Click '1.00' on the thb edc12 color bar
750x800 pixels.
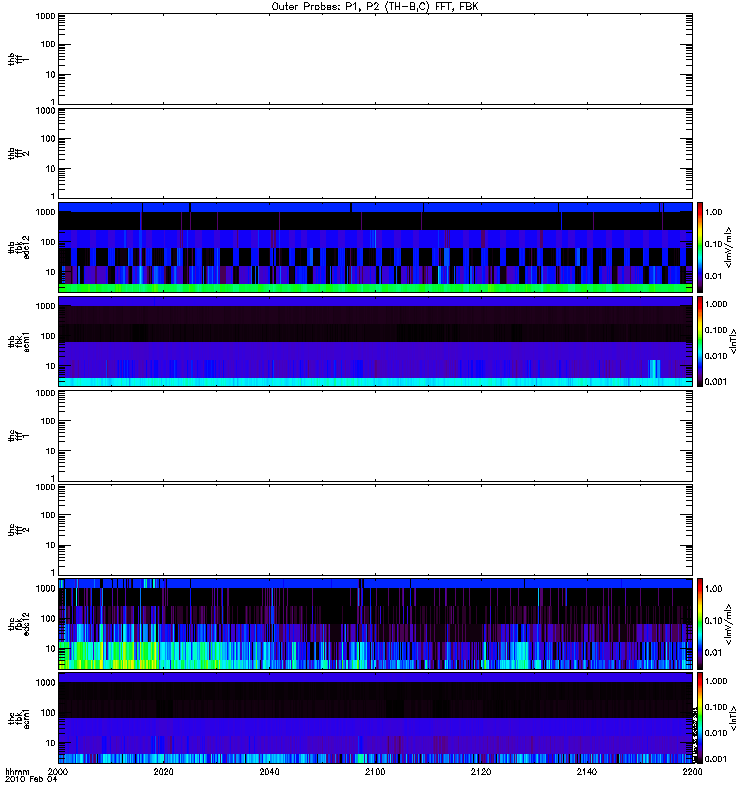[x=714, y=212]
